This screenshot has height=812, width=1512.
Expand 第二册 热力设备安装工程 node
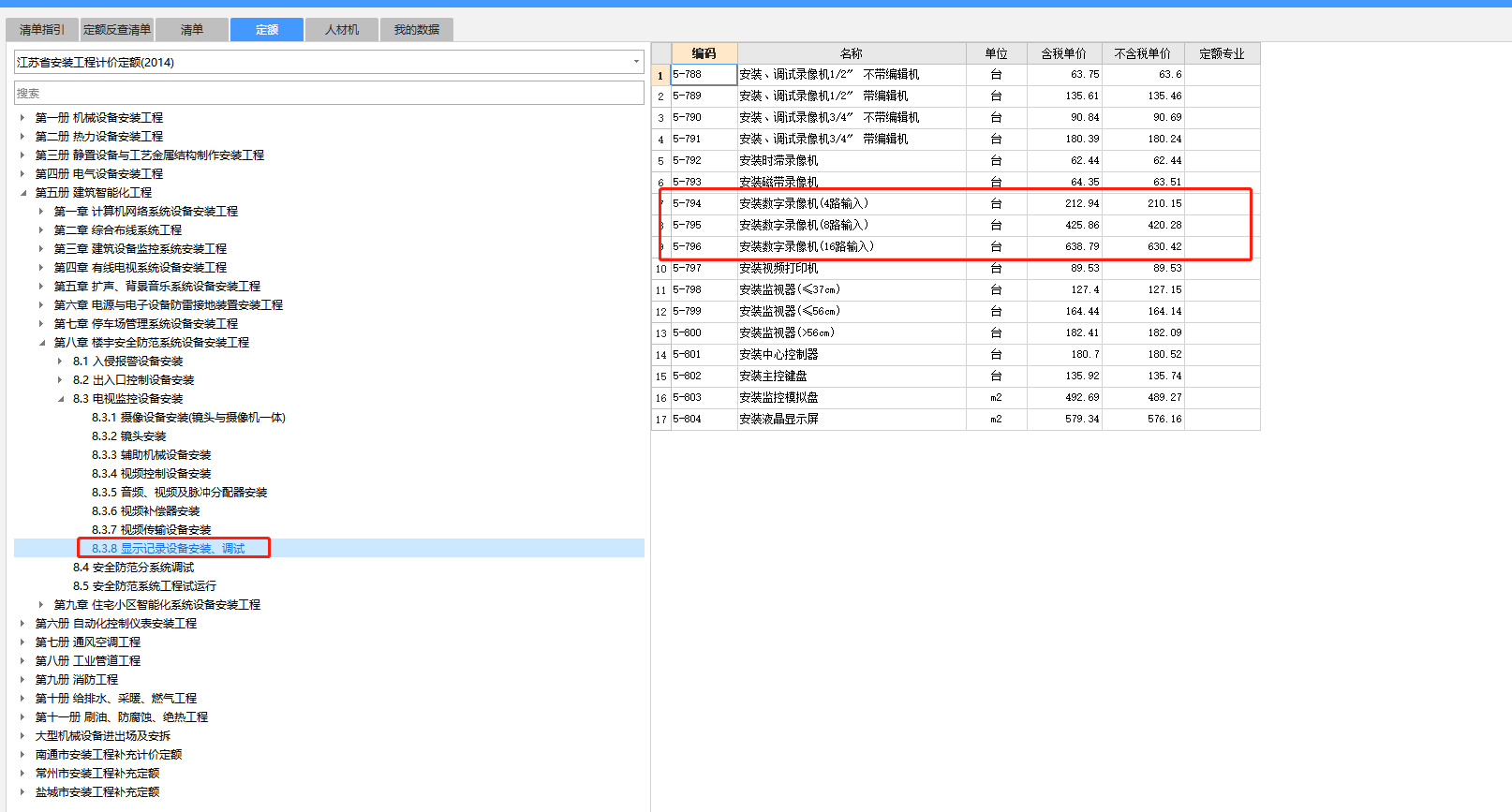point(22,137)
